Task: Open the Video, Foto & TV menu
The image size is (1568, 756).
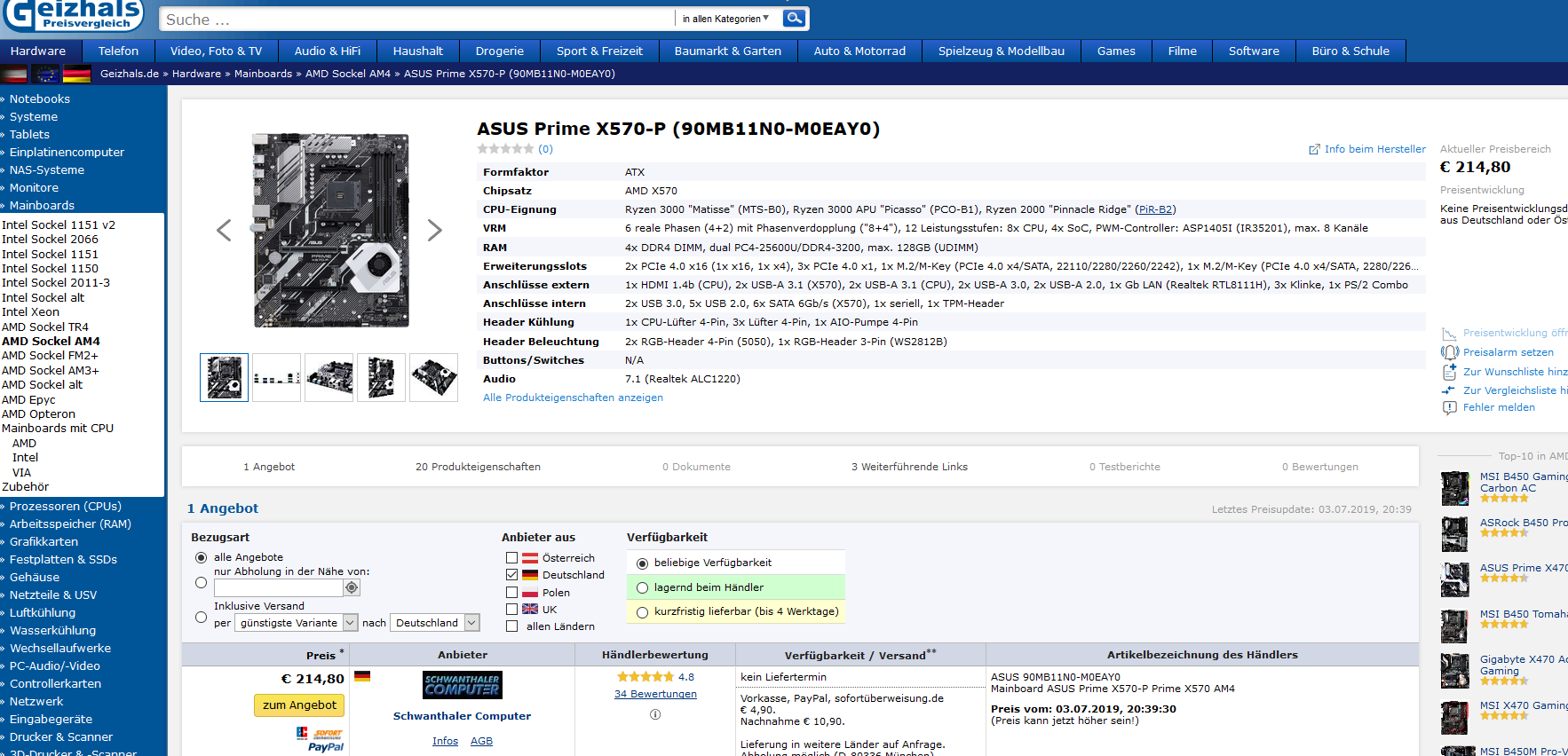Action: (216, 51)
